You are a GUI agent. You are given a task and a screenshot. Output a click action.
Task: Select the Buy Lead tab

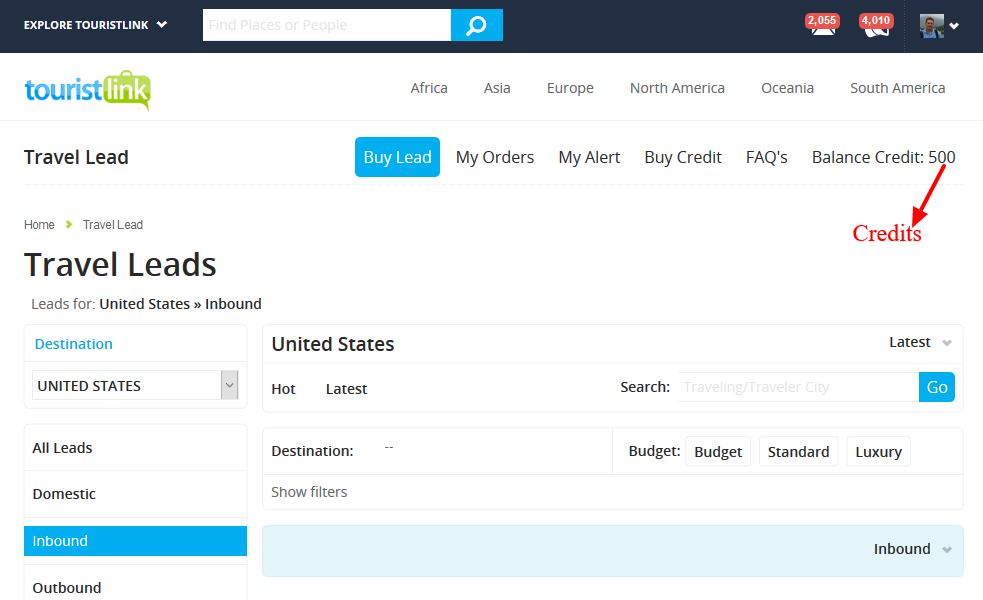397,157
